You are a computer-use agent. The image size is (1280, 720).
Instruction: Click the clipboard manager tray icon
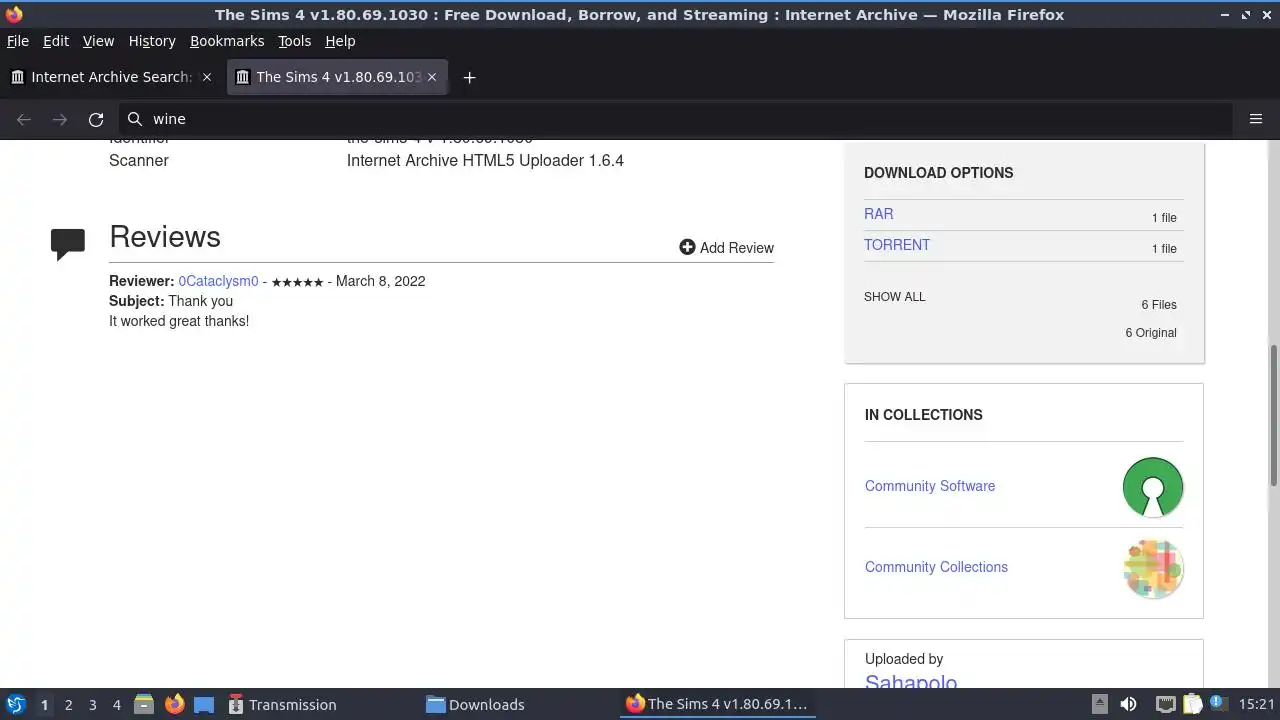point(1192,704)
